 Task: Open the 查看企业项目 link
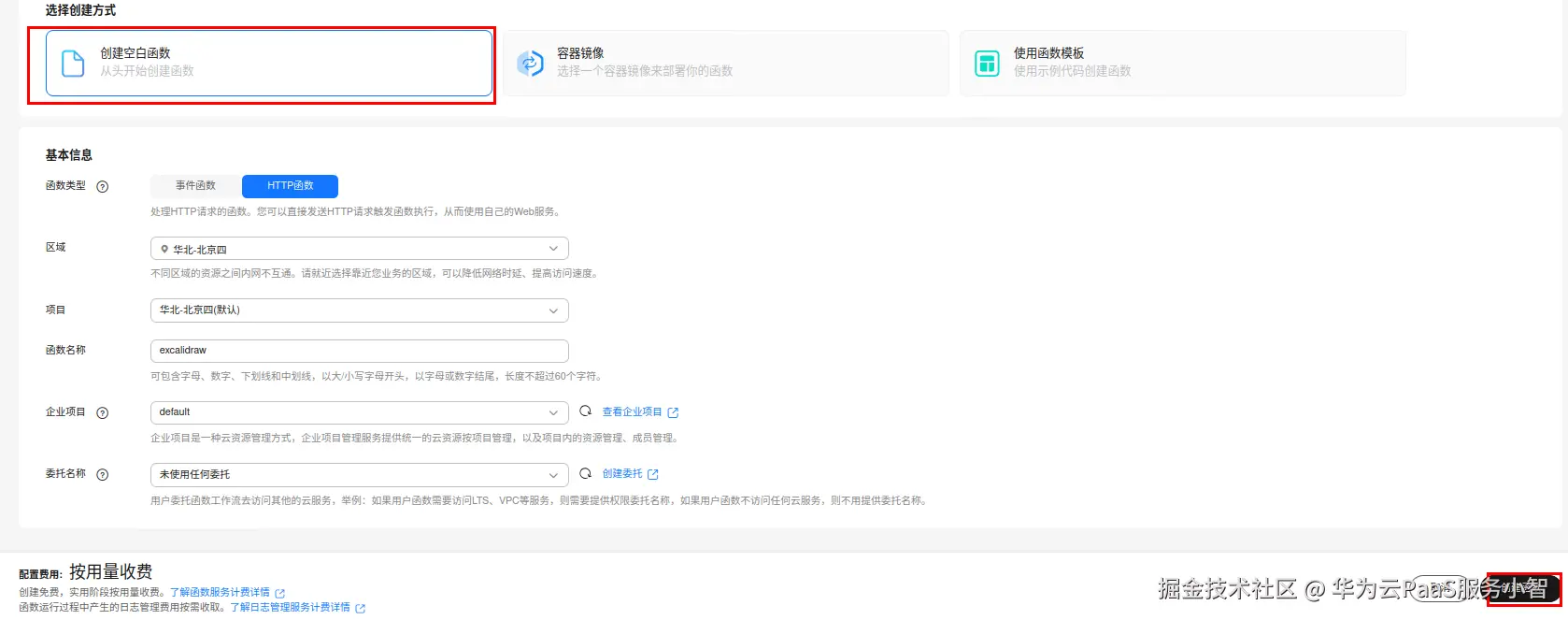click(x=633, y=411)
